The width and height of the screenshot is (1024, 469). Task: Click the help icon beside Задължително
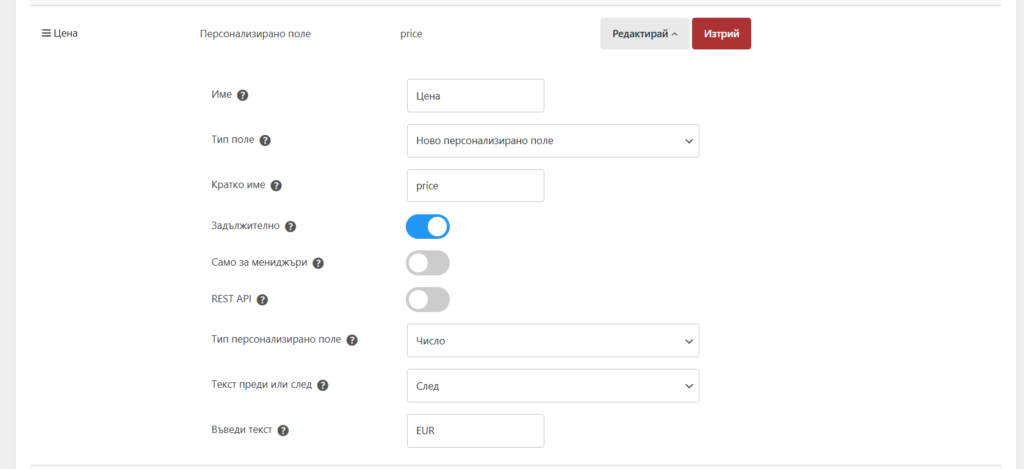coord(291,227)
